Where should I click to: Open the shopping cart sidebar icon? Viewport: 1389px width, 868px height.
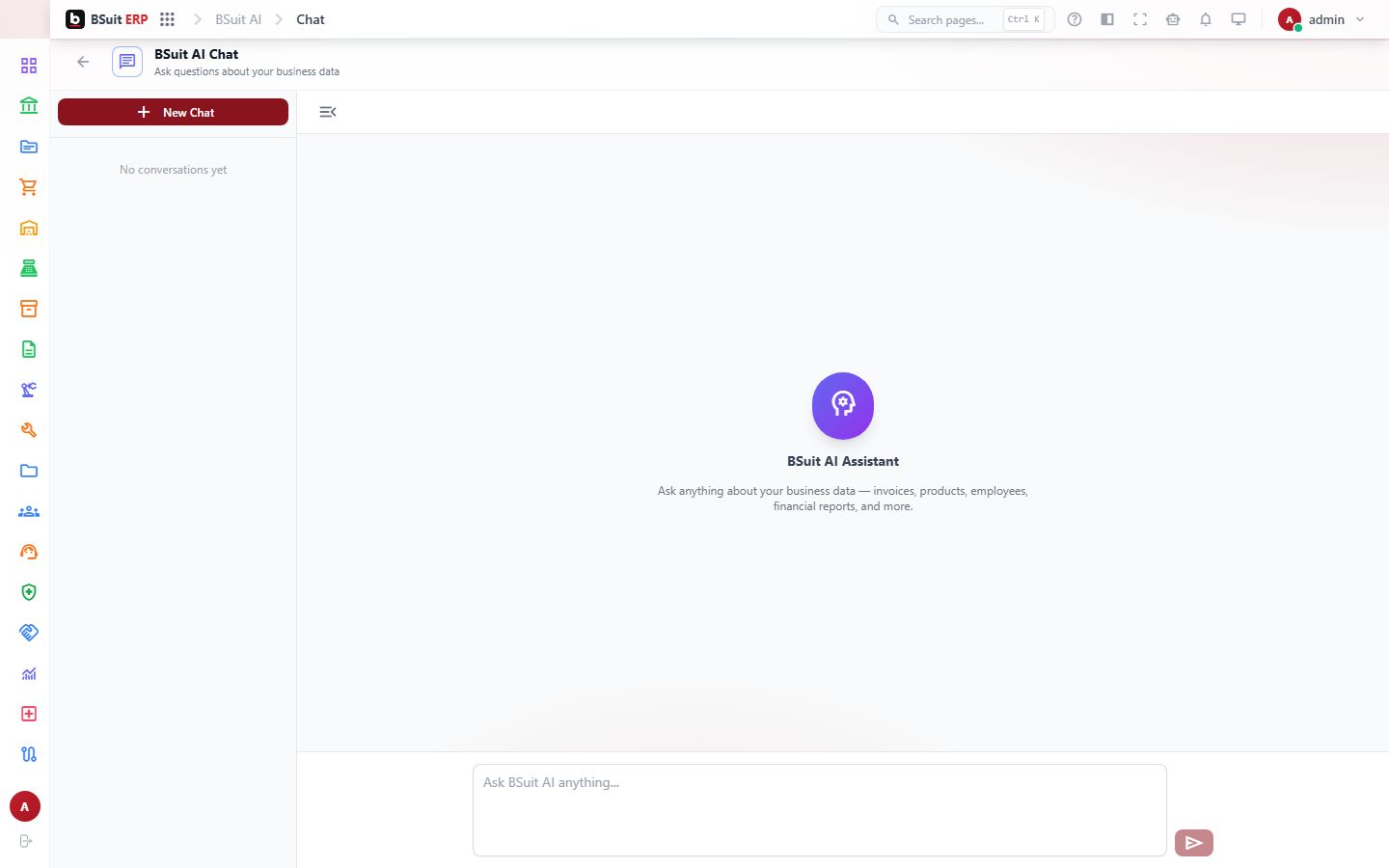[29, 187]
